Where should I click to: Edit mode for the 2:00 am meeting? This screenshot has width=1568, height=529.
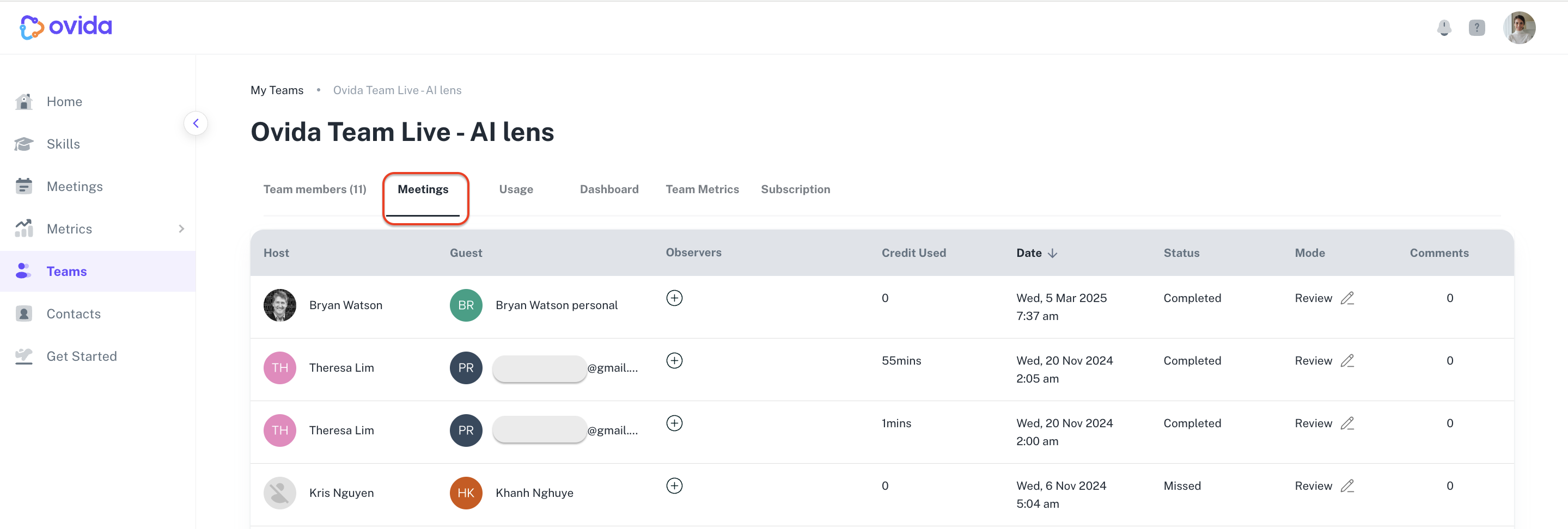(x=1347, y=423)
